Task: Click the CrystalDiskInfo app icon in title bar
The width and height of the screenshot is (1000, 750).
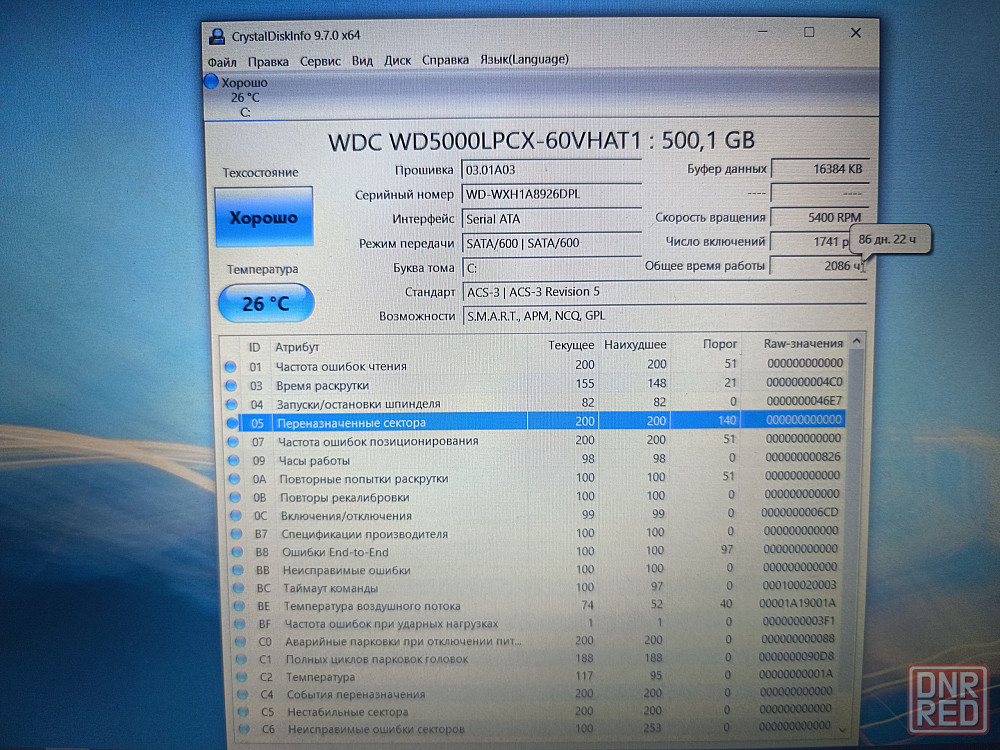Action: (x=217, y=36)
